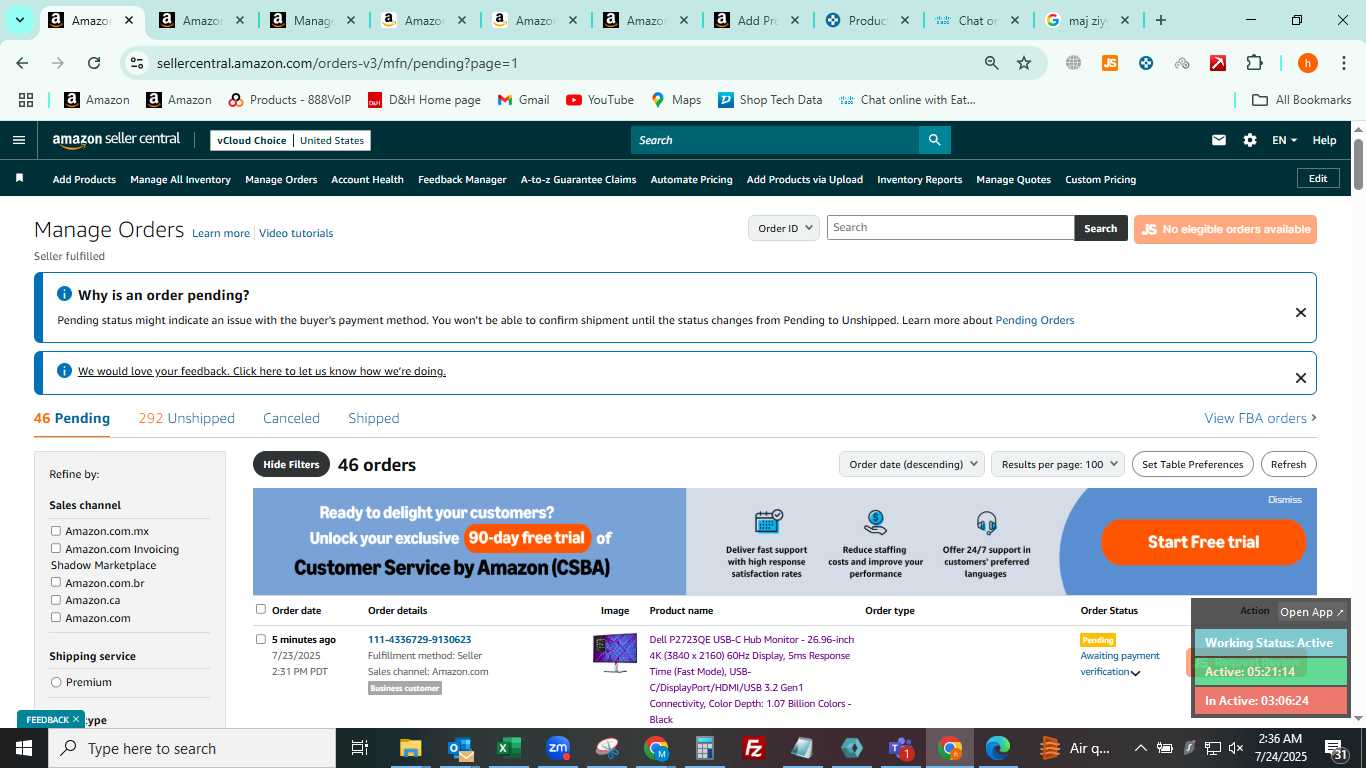The height and width of the screenshot is (768, 1366).
Task: Bookmark this page with the star icon
Action: (1024, 63)
